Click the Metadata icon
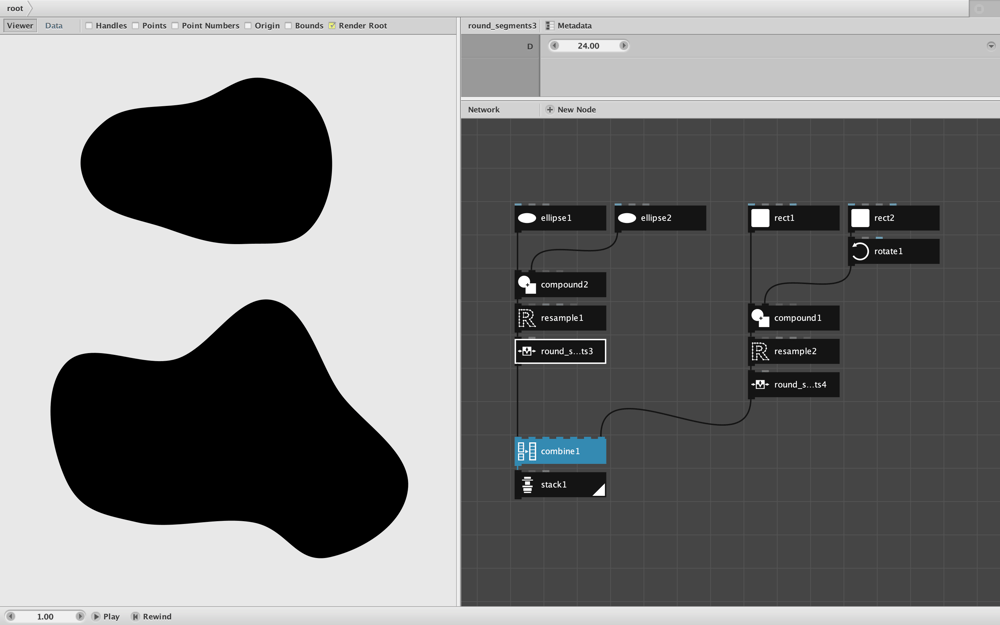Viewport: 1000px width, 625px height. pos(549,26)
